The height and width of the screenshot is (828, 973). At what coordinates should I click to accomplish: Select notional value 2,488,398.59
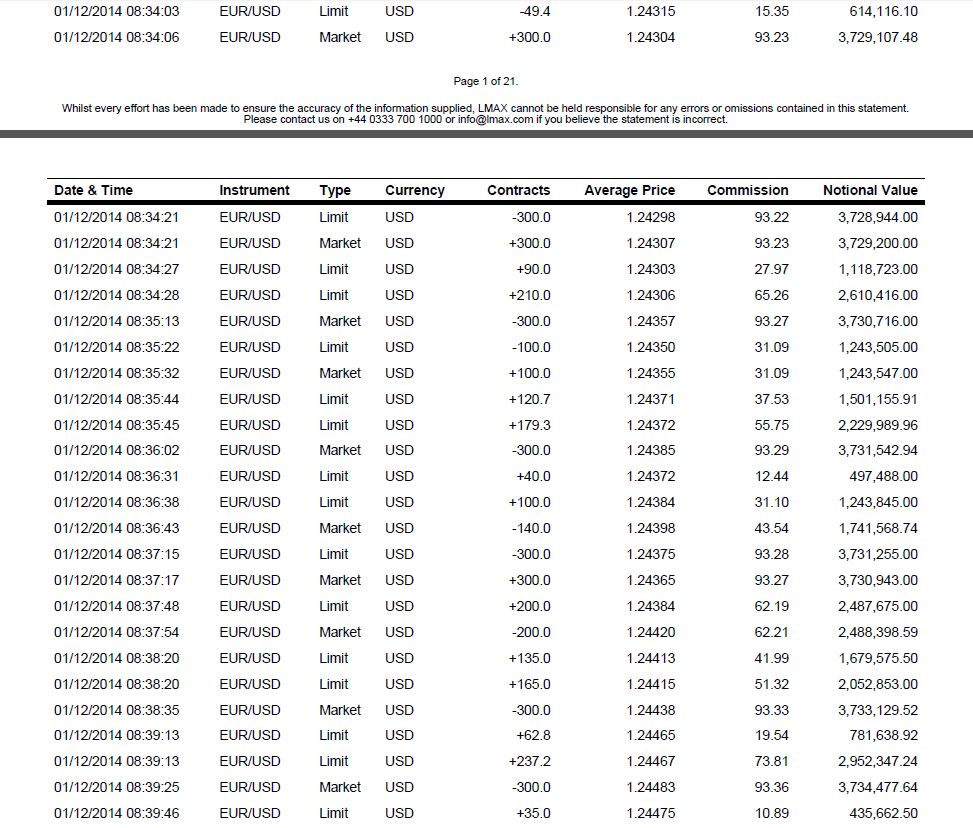coord(877,632)
